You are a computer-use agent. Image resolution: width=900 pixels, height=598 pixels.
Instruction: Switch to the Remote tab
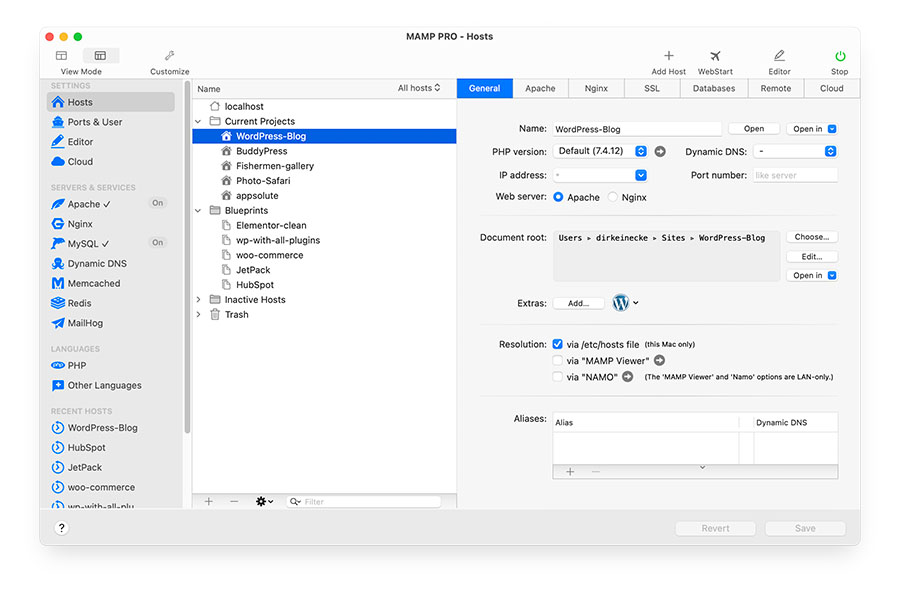tap(776, 88)
